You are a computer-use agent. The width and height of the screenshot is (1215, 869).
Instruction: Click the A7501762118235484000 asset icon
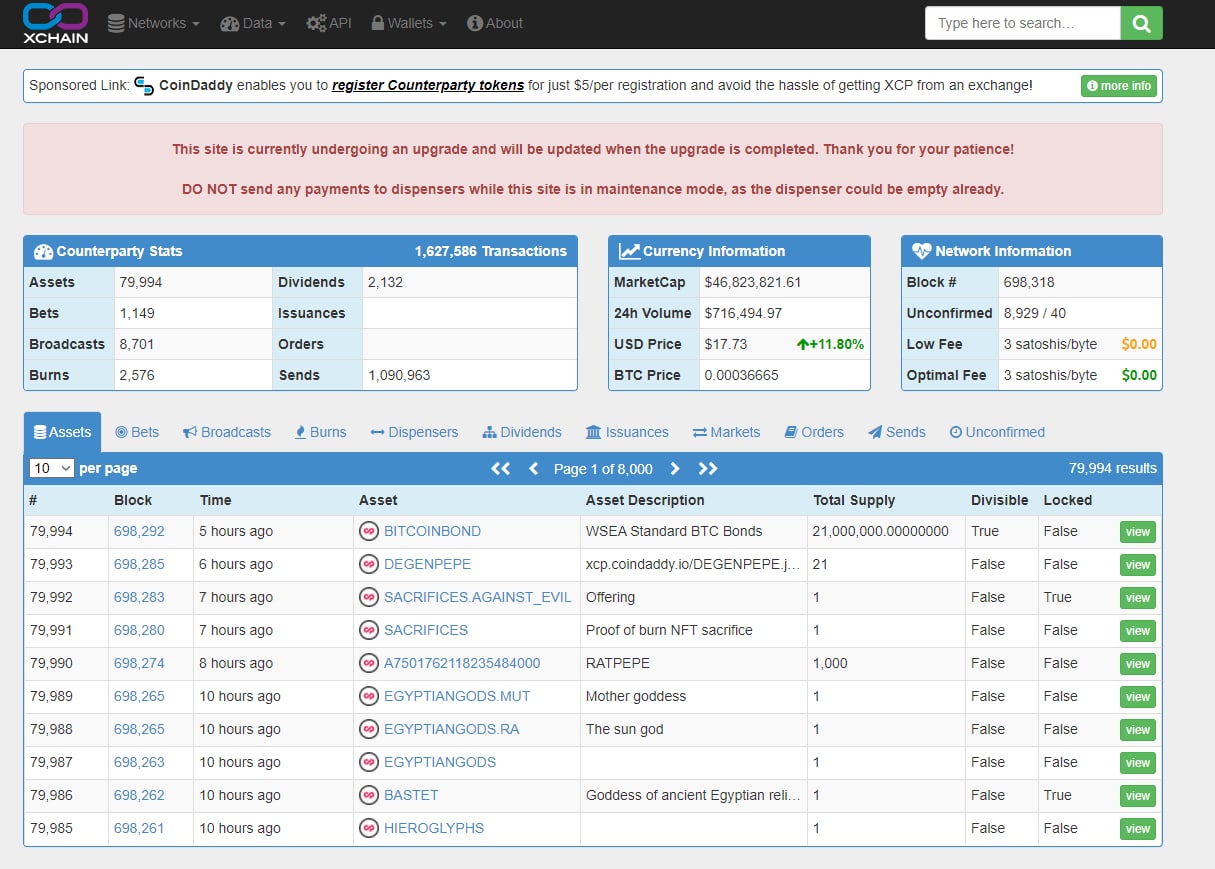coord(369,663)
